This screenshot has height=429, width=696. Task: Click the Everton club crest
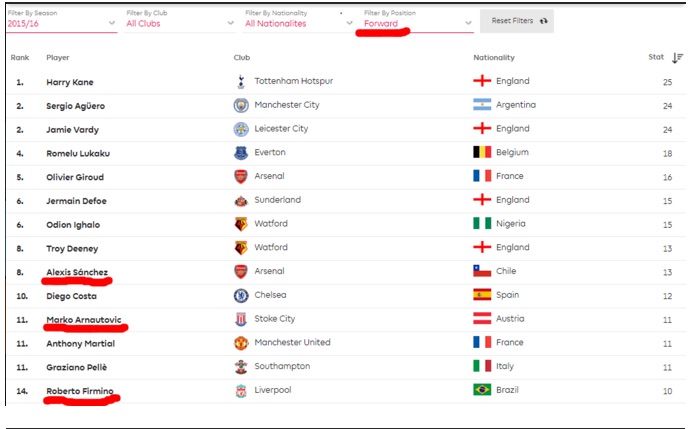pos(241,153)
